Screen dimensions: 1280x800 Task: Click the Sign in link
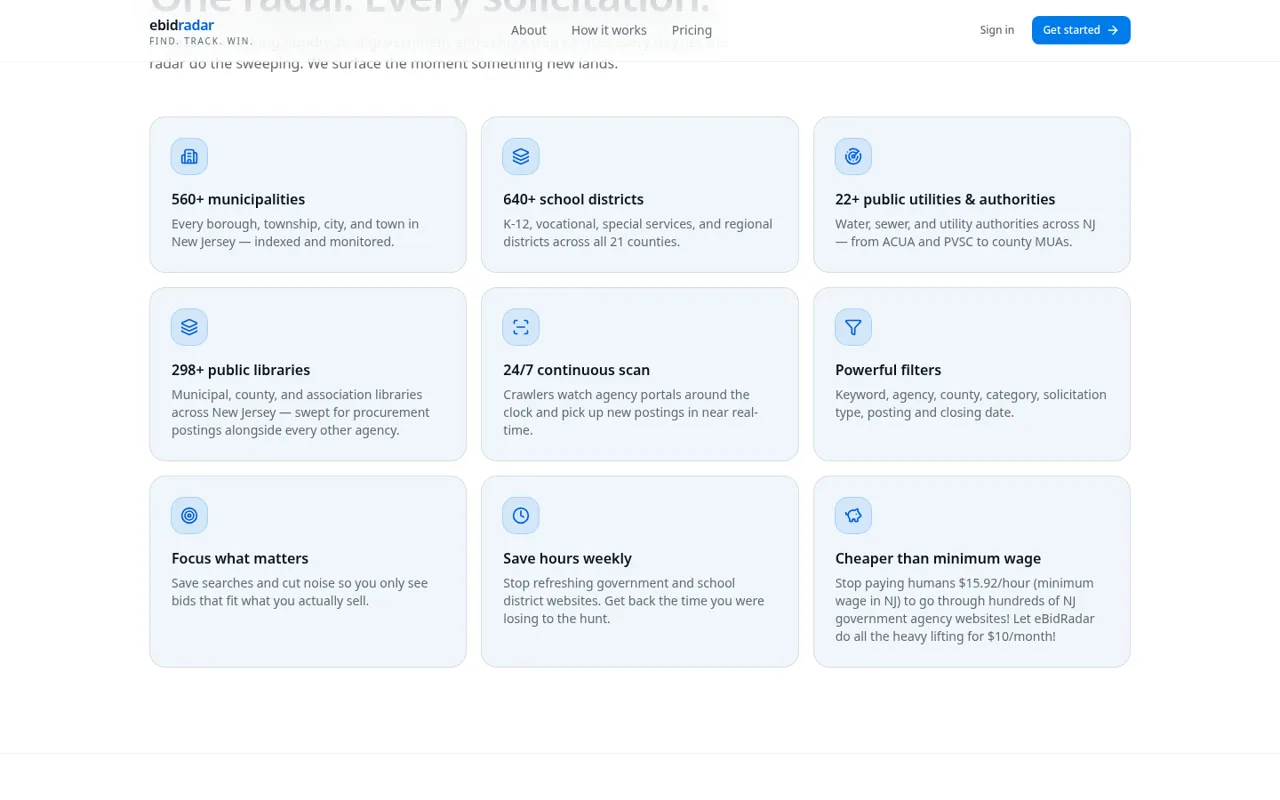[997, 30]
